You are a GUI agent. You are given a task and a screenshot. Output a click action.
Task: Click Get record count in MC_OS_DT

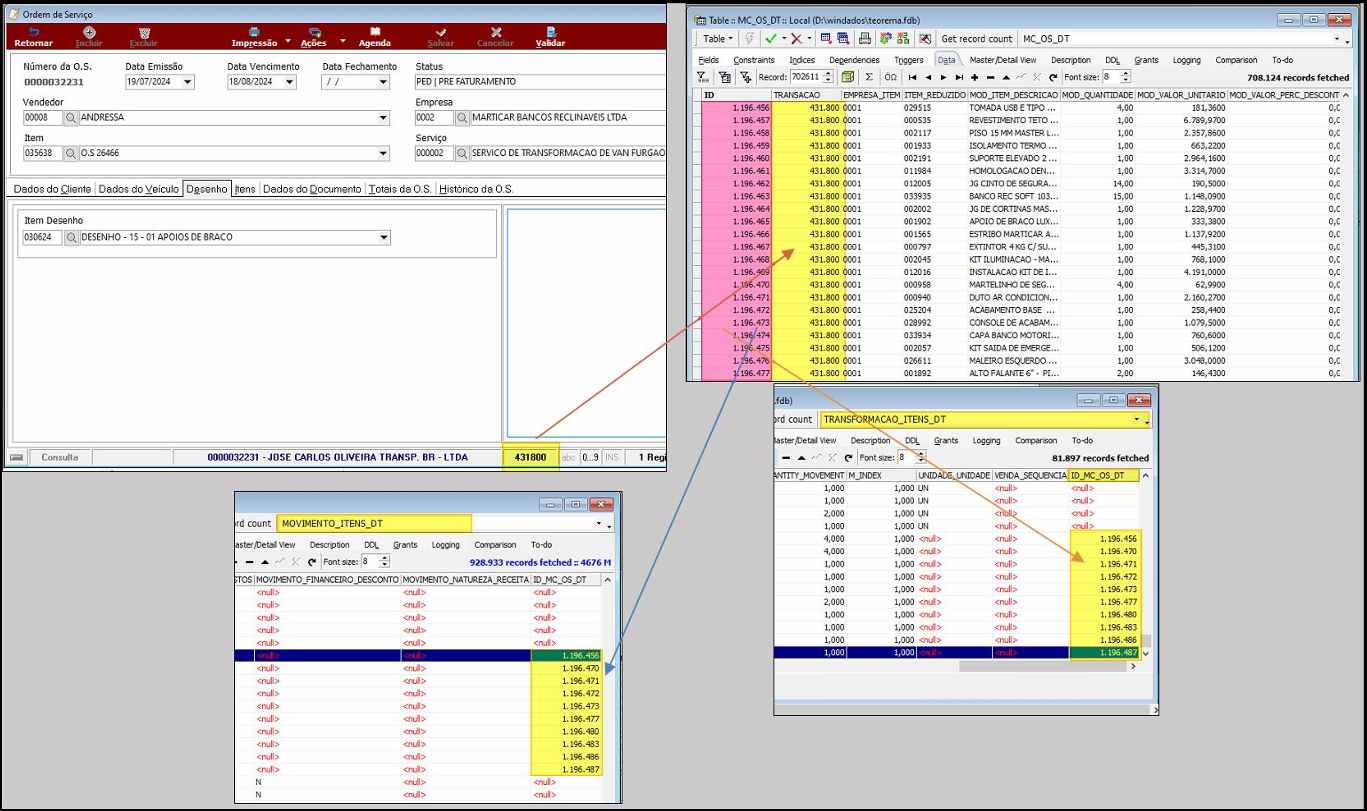(977, 39)
